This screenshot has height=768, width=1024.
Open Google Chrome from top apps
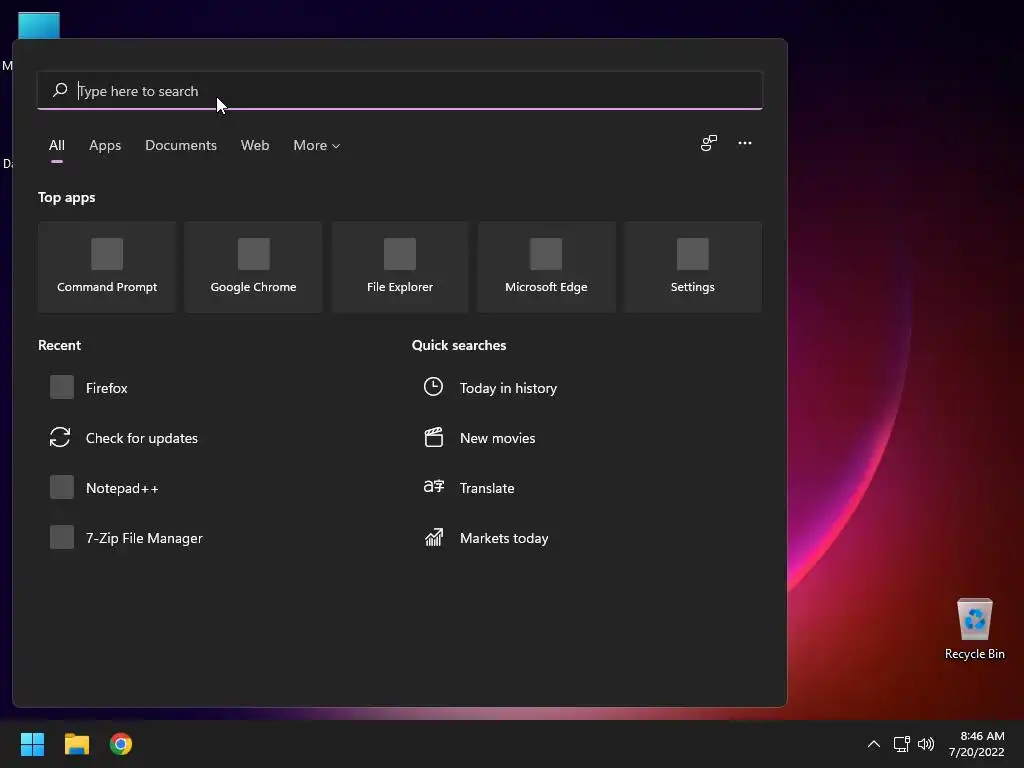coord(253,267)
